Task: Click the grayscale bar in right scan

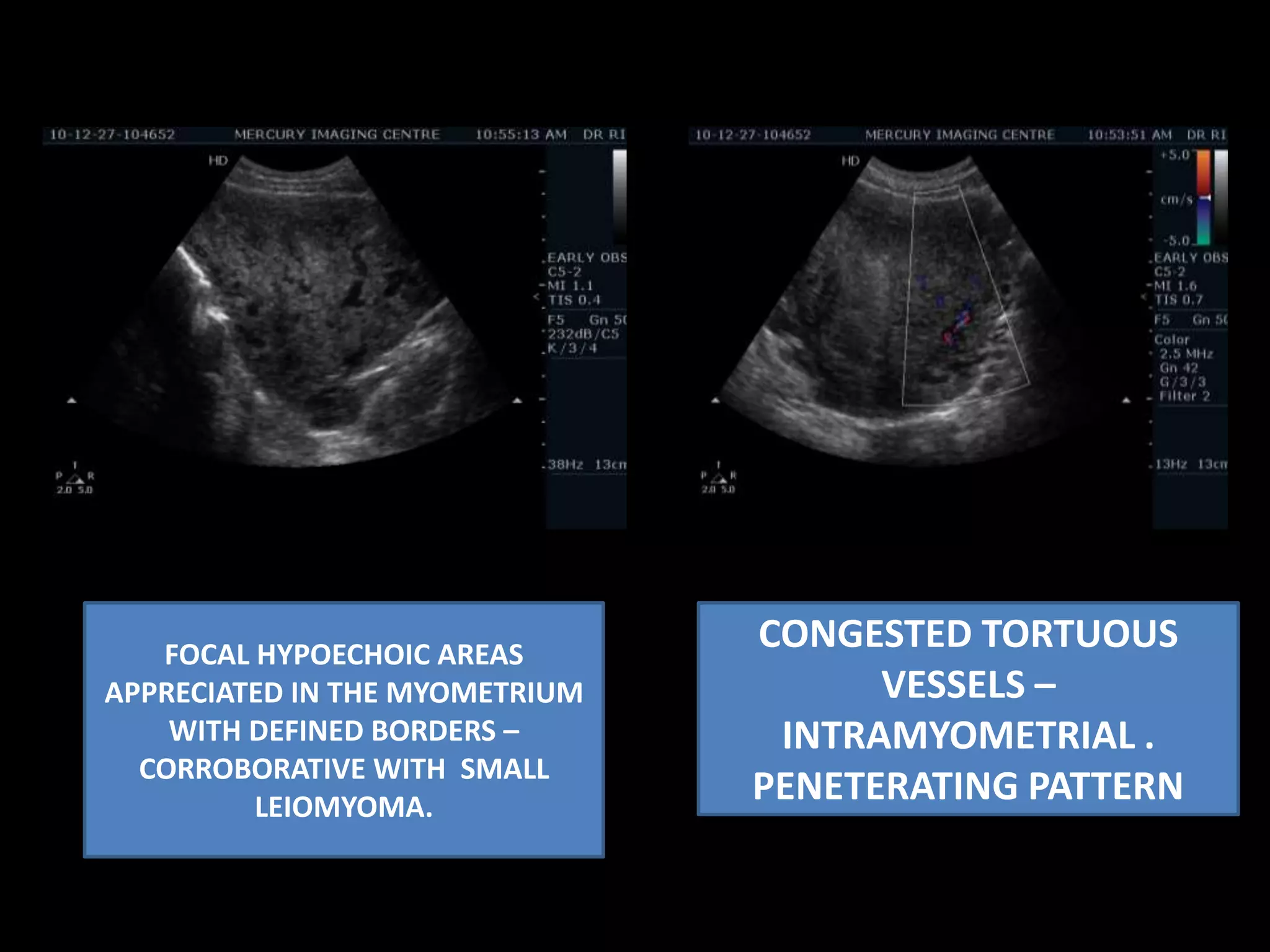Action: coord(1220,197)
